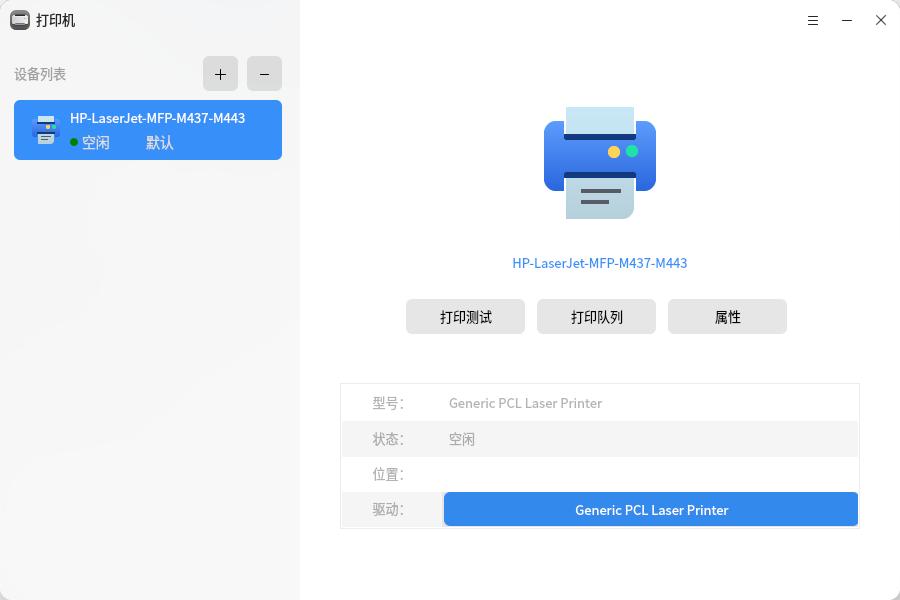Open printer 属性 properties

pos(727,317)
